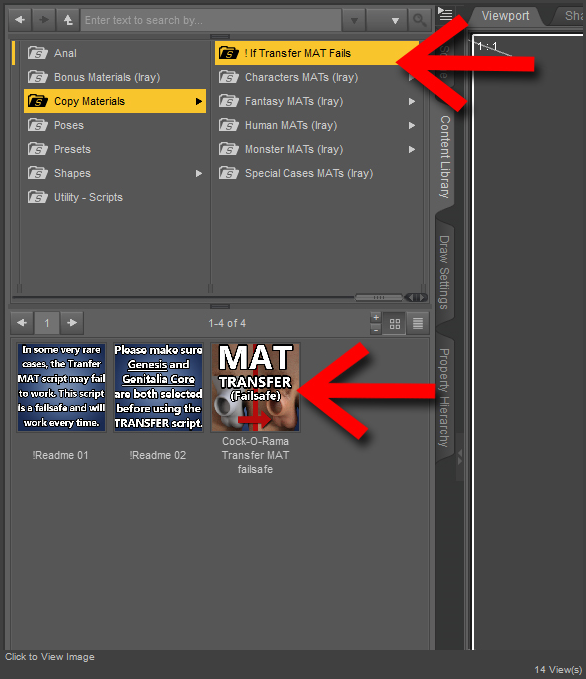Expand the Copy Materials submenu arrow
The height and width of the screenshot is (679, 586).
[x=198, y=101]
